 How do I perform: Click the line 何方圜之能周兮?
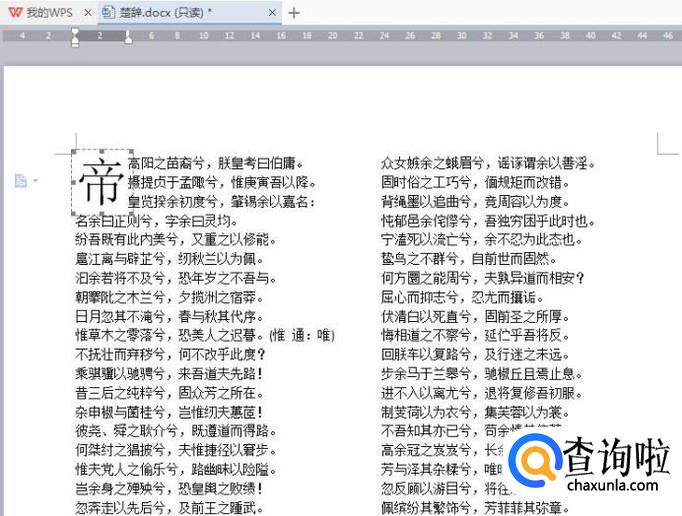click(x=426, y=278)
